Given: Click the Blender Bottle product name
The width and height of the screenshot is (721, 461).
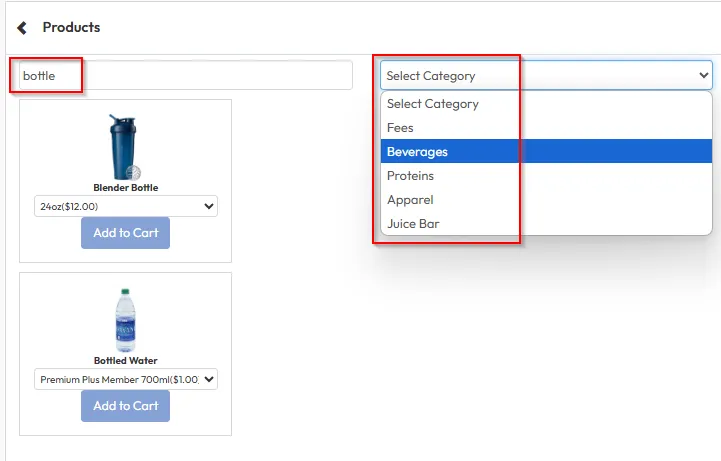Looking at the screenshot, I should [x=125, y=188].
